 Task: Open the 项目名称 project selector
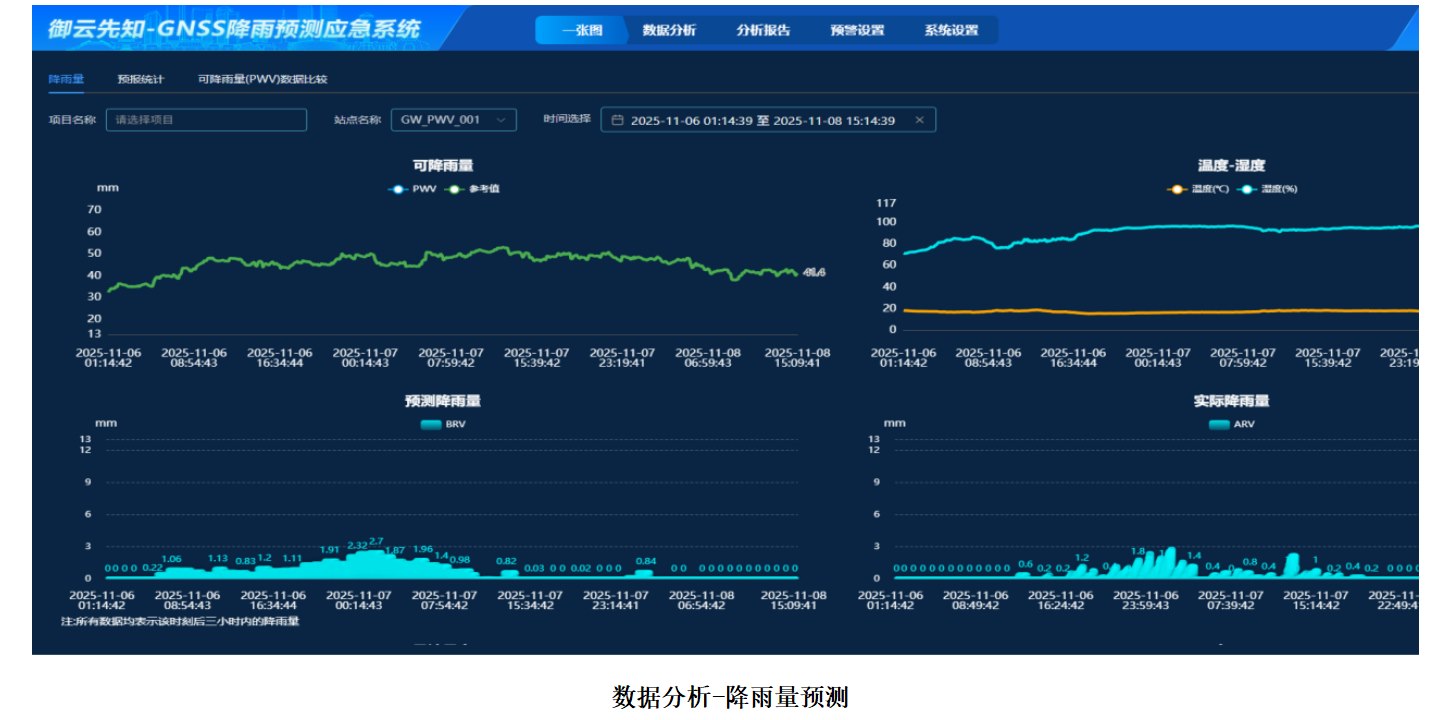206,120
